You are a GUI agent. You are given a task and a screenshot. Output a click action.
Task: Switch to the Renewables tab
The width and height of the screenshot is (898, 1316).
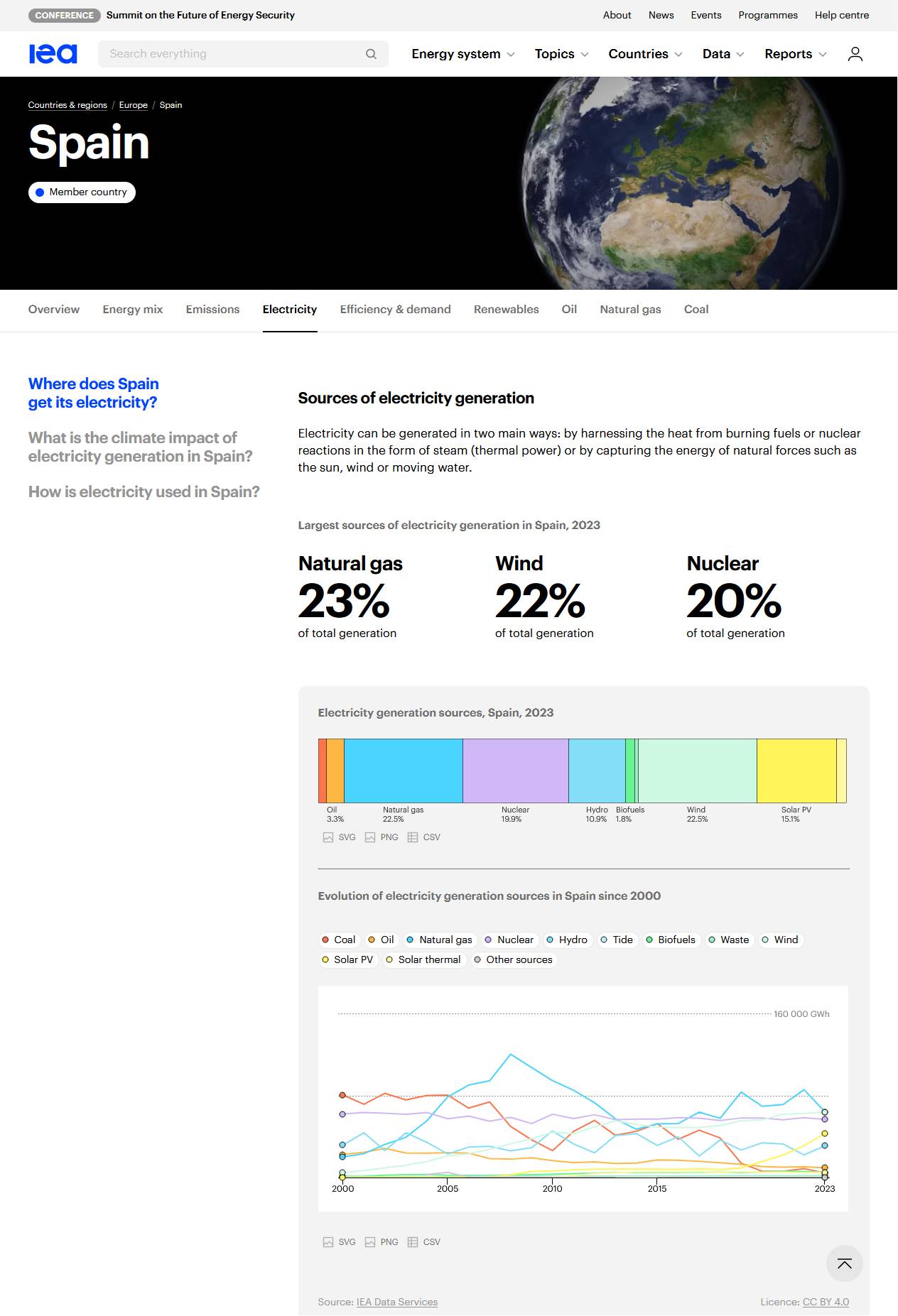pyautogui.click(x=507, y=310)
